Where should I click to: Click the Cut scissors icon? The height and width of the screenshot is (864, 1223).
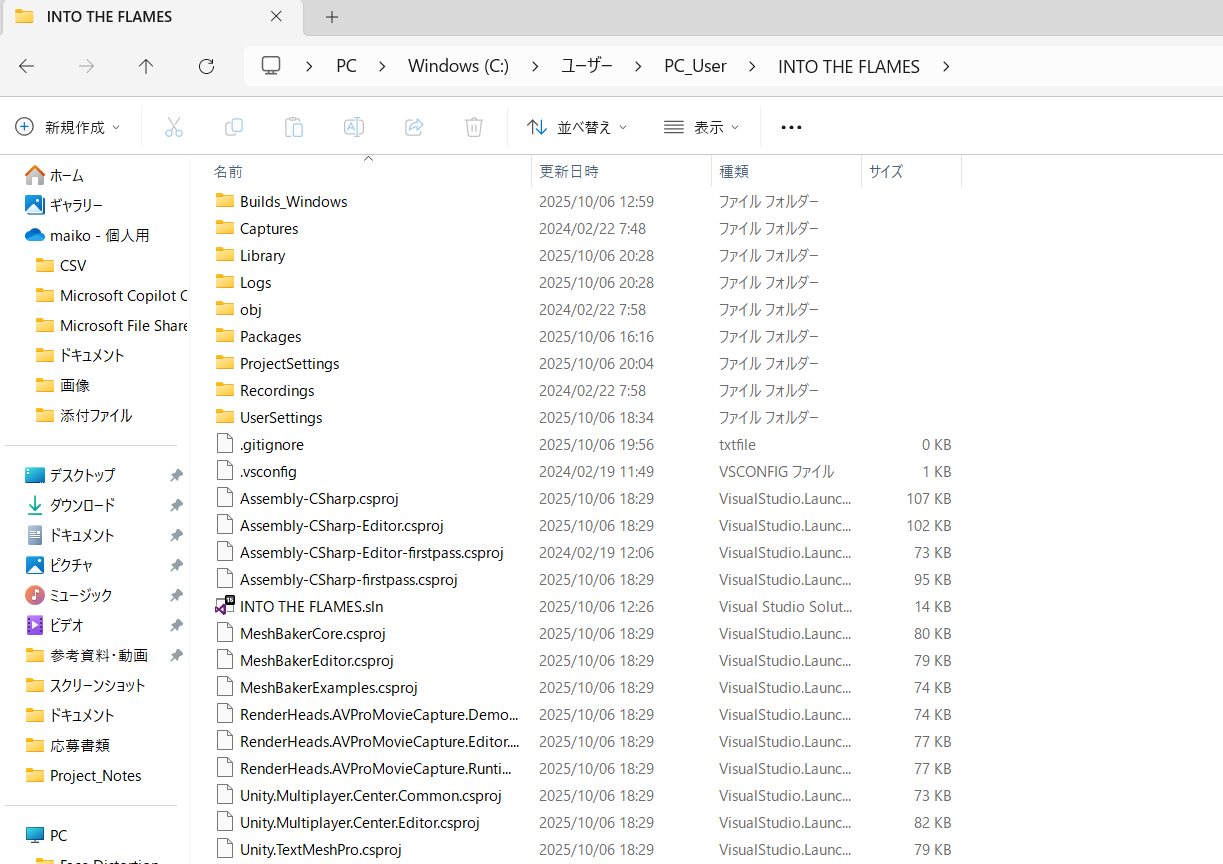pos(174,127)
